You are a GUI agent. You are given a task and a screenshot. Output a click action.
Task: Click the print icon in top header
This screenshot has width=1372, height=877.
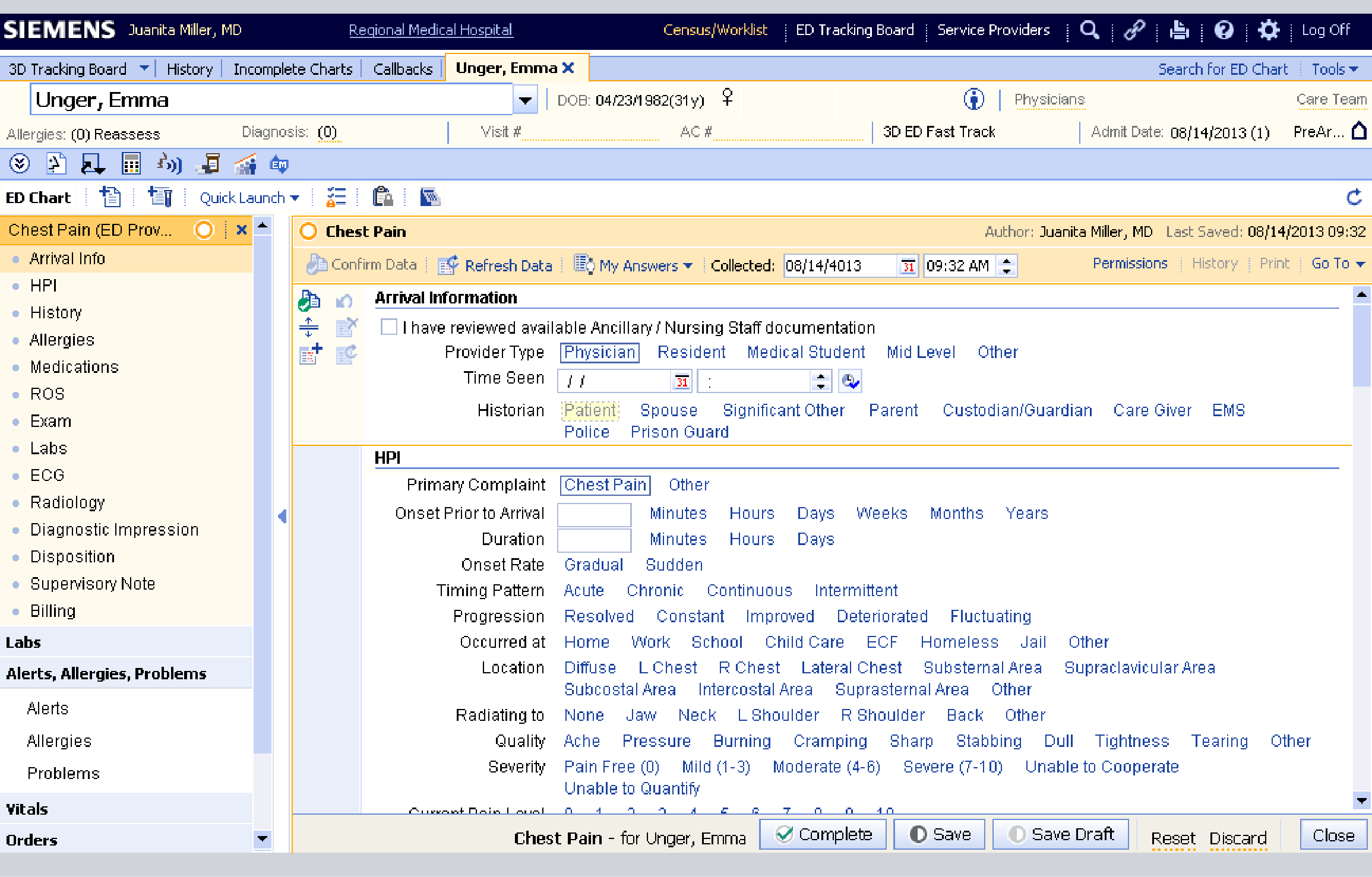point(1178,30)
